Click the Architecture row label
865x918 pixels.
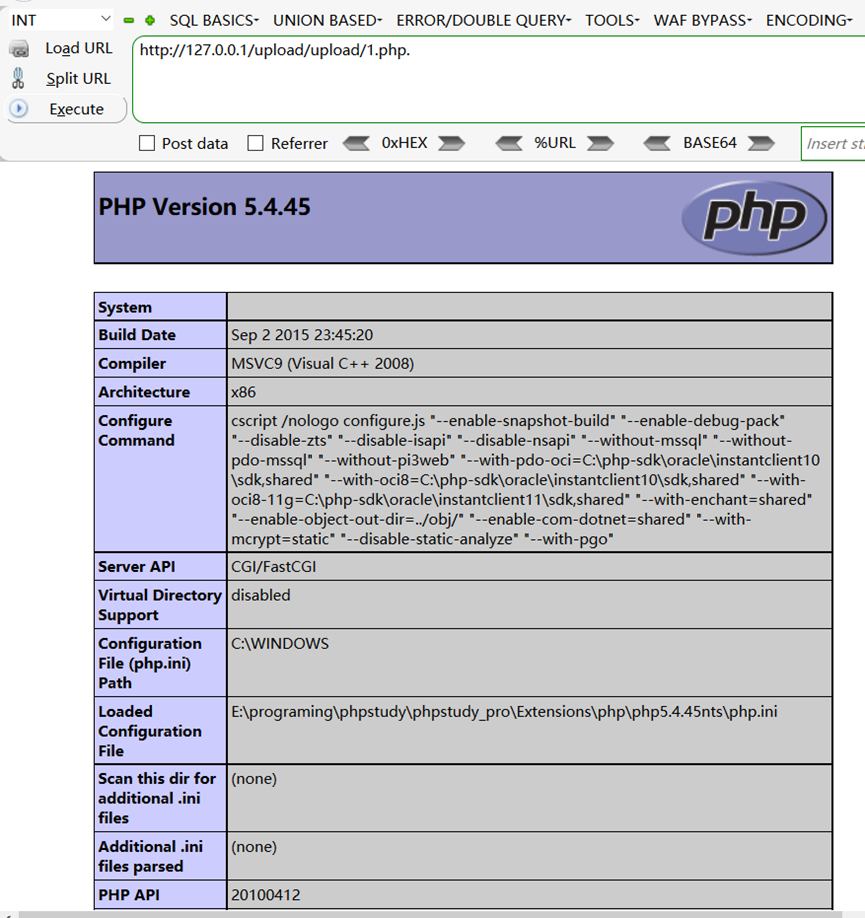coord(144,392)
